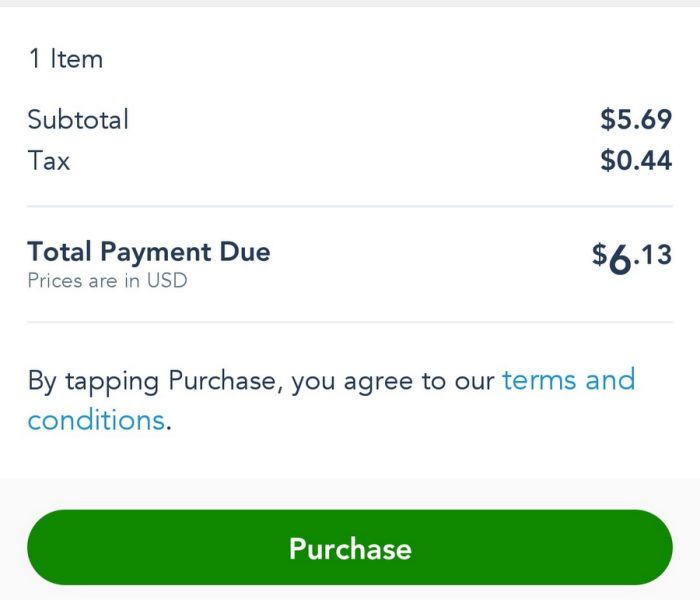Click the "Total Payment Due" heading
Screen dimensions: 700x600
148,251
